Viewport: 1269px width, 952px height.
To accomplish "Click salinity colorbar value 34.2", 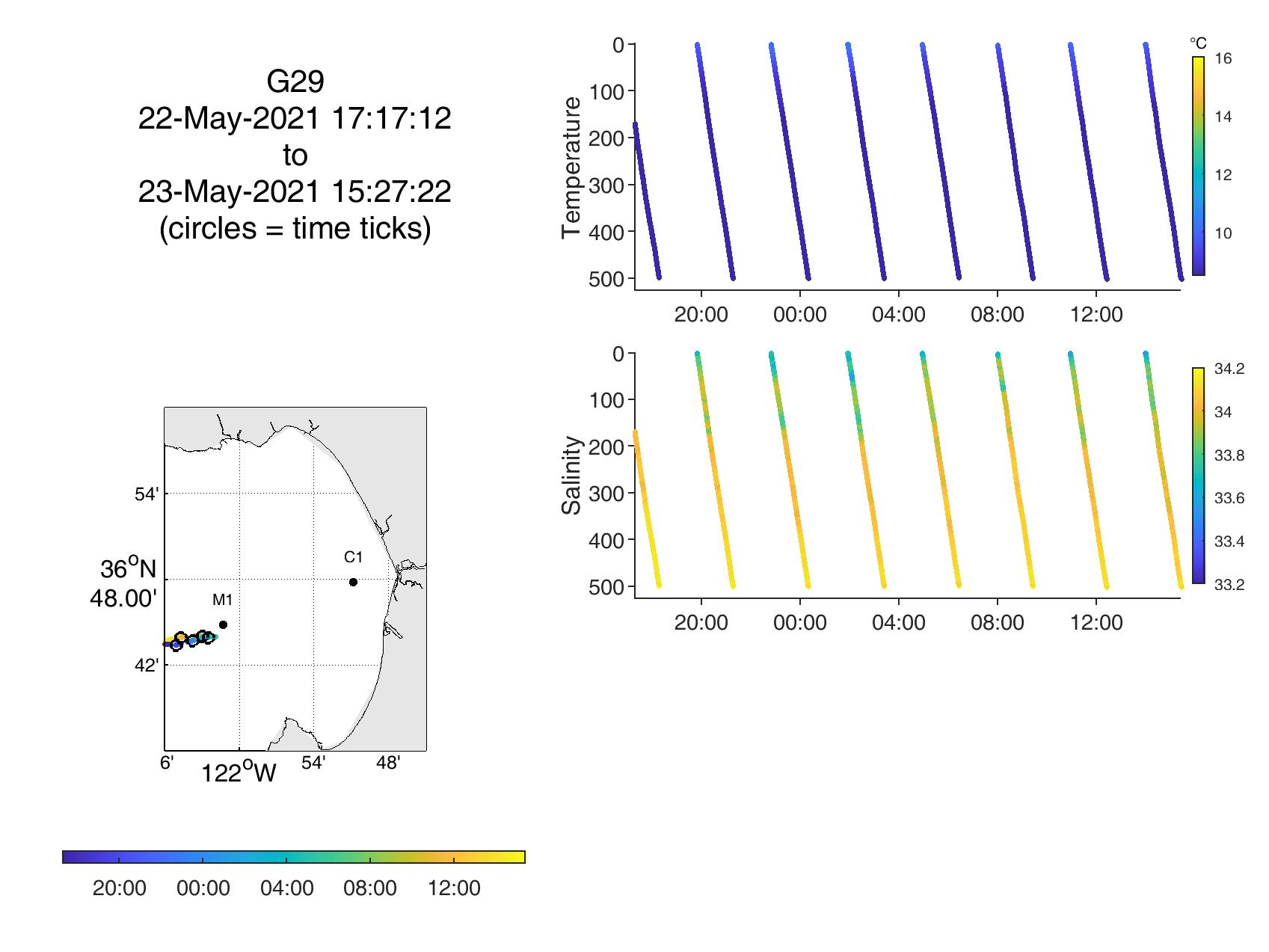I will pos(1229,369).
